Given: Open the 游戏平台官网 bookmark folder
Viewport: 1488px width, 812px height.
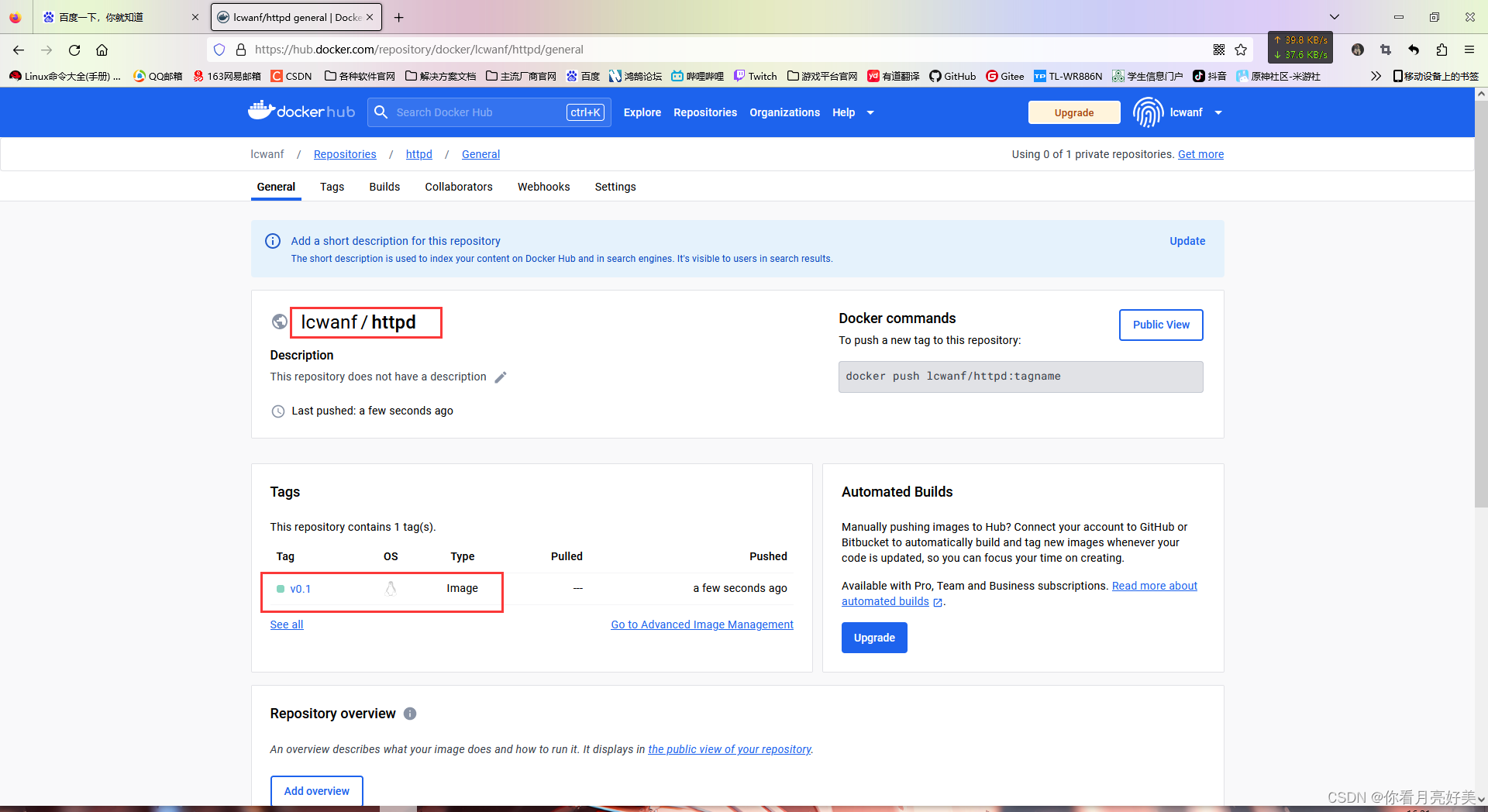Looking at the screenshot, I should pyautogui.click(x=822, y=76).
